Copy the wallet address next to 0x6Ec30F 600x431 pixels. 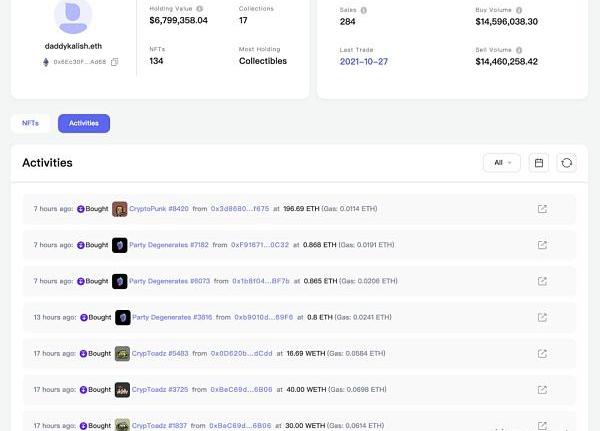(115, 62)
